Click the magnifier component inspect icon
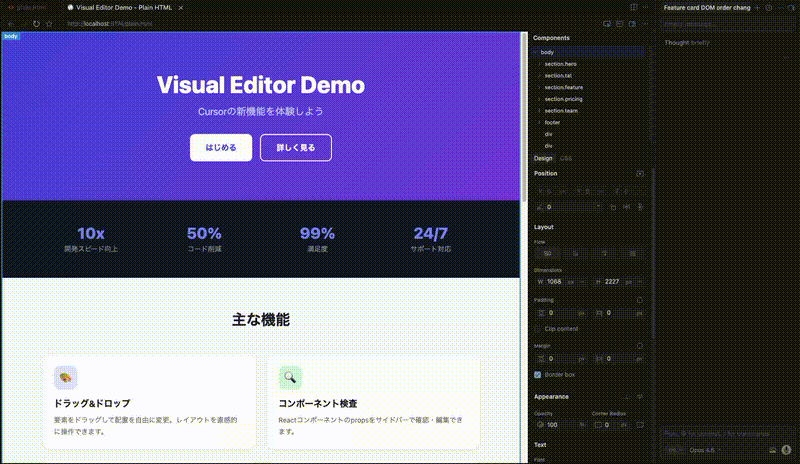 (x=290, y=378)
